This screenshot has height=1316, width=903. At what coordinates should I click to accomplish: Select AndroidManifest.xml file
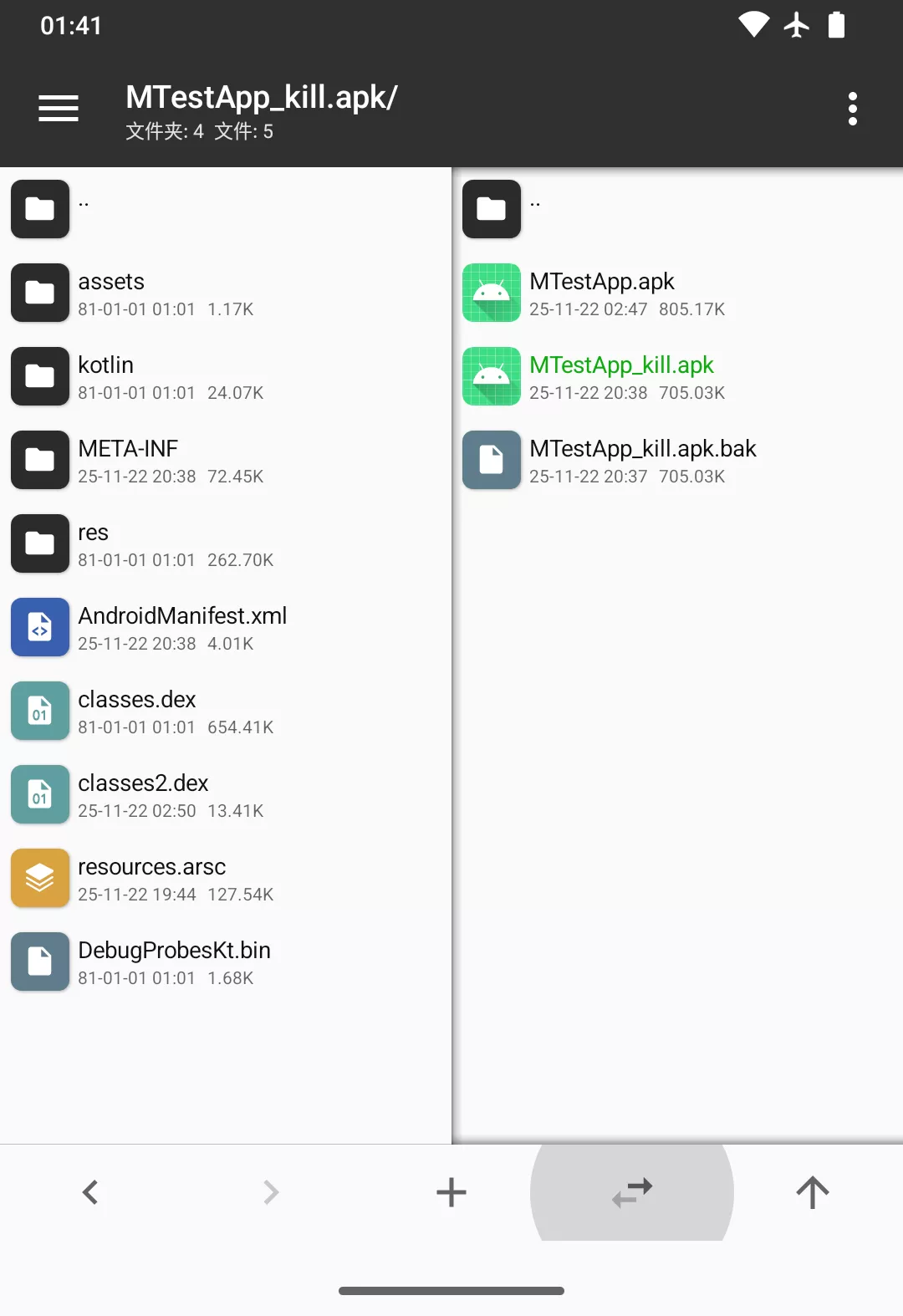[226, 627]
